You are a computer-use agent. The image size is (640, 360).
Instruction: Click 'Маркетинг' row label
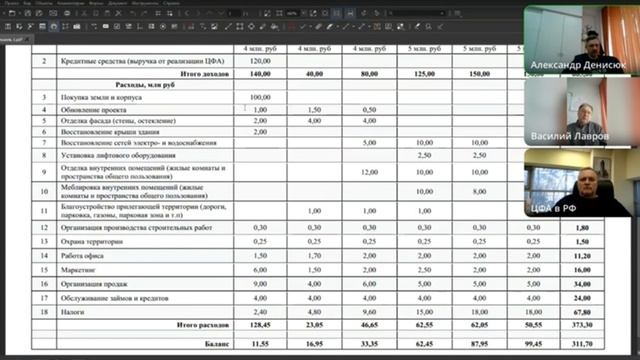(78, 270)
